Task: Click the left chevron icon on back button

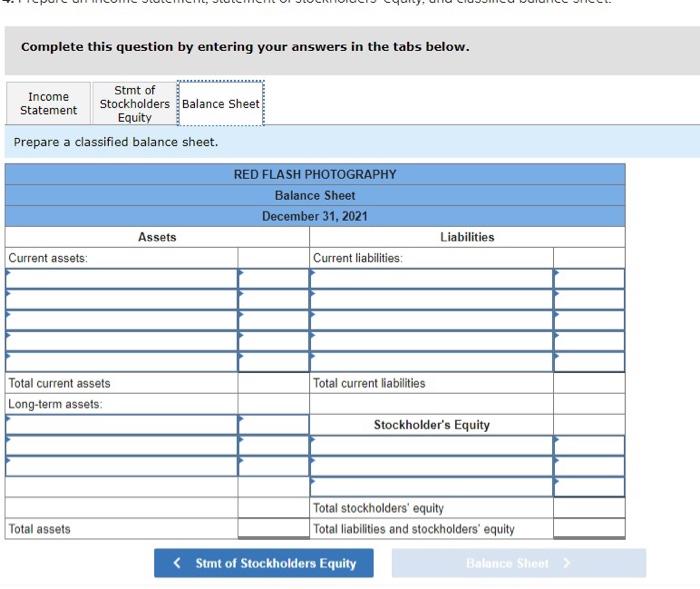Action: pyautogui.click(x=177, y=563)
